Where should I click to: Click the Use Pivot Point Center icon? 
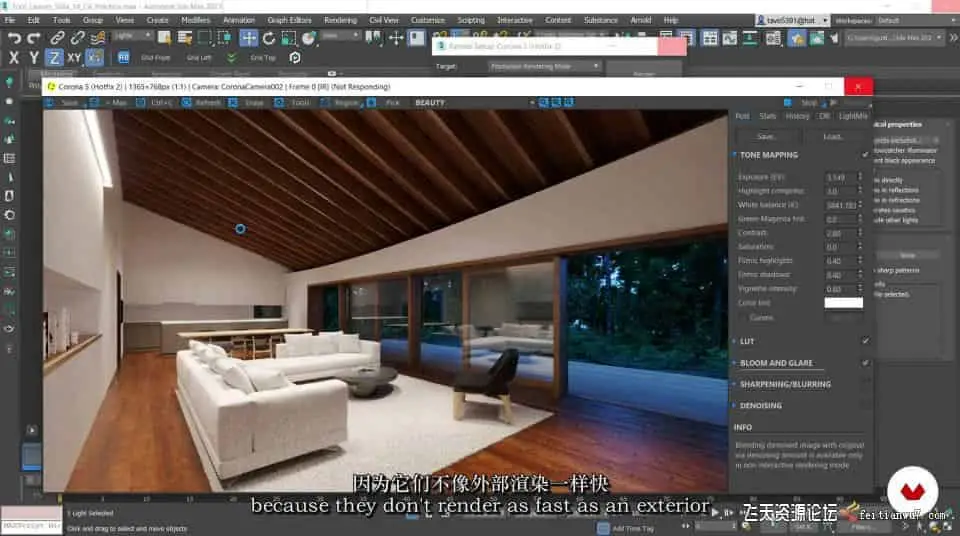tap(373, 38)
